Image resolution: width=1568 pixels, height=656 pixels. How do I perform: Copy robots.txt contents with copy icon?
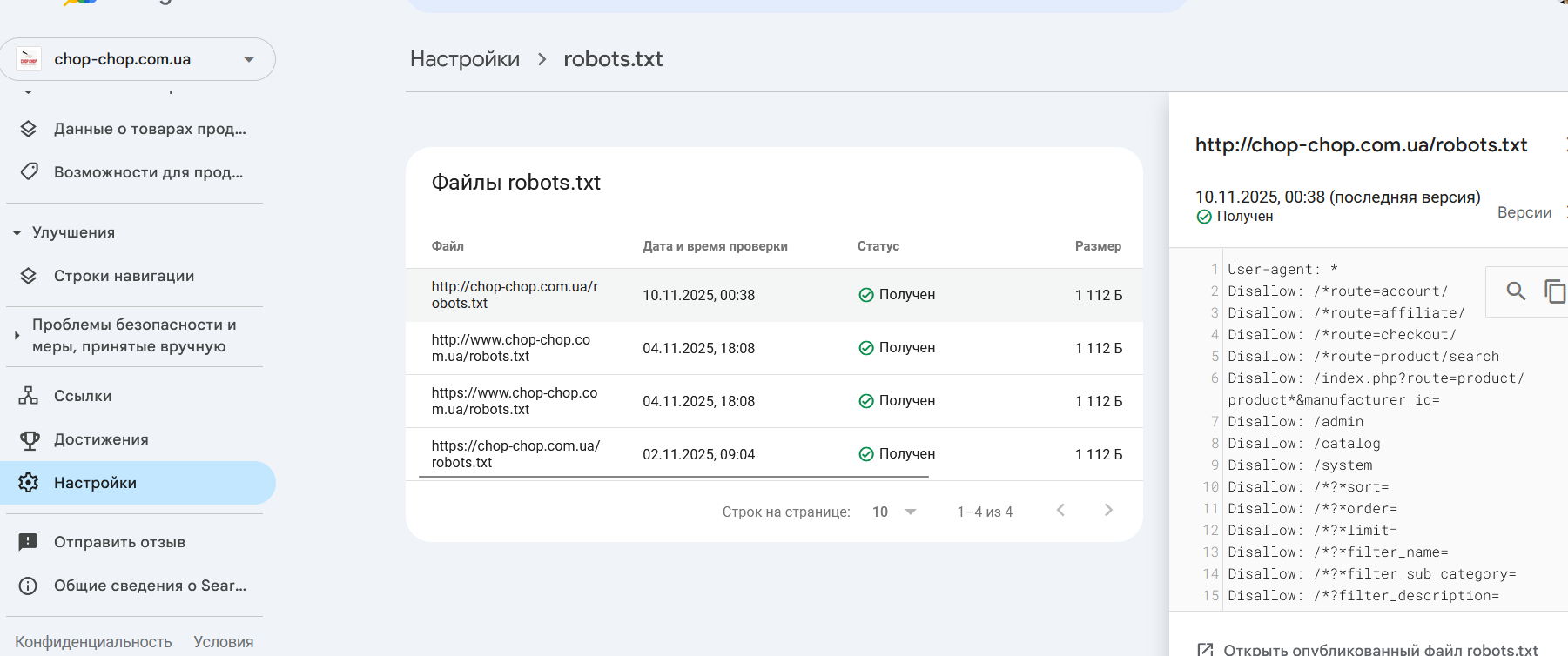1554,291
